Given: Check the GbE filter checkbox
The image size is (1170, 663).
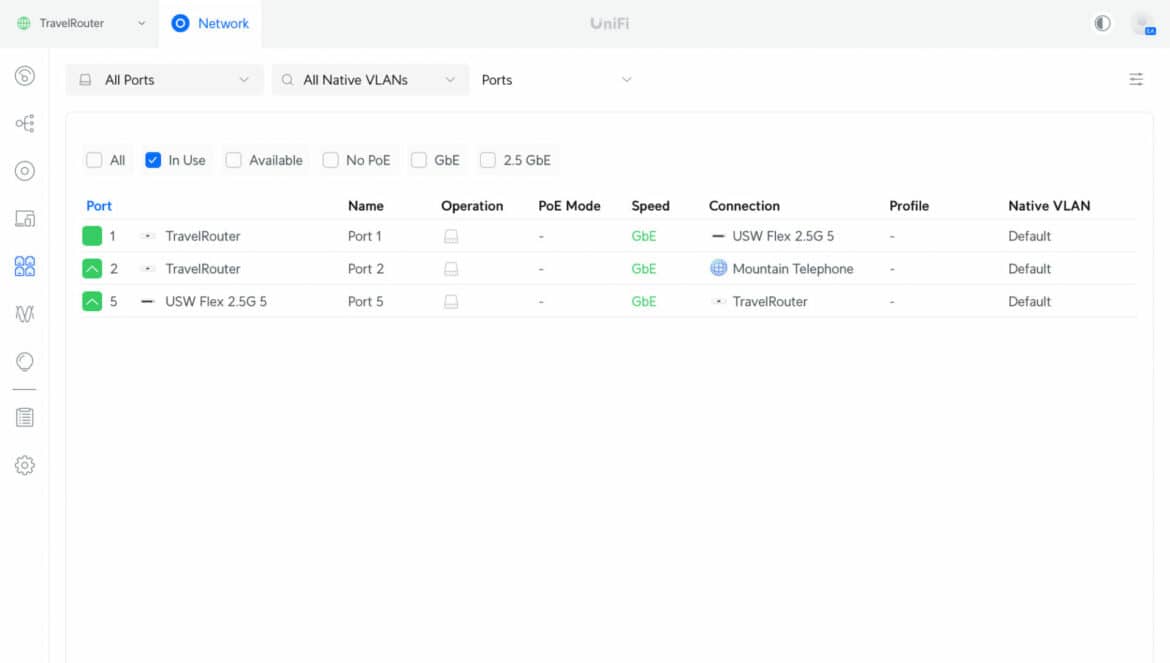Looking at the screenshot, I should (x=419, y=160).
